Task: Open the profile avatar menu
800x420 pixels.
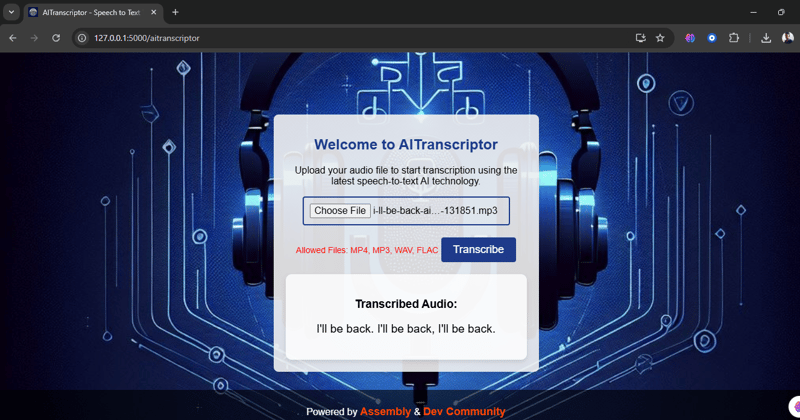Action: click(788, 38)
